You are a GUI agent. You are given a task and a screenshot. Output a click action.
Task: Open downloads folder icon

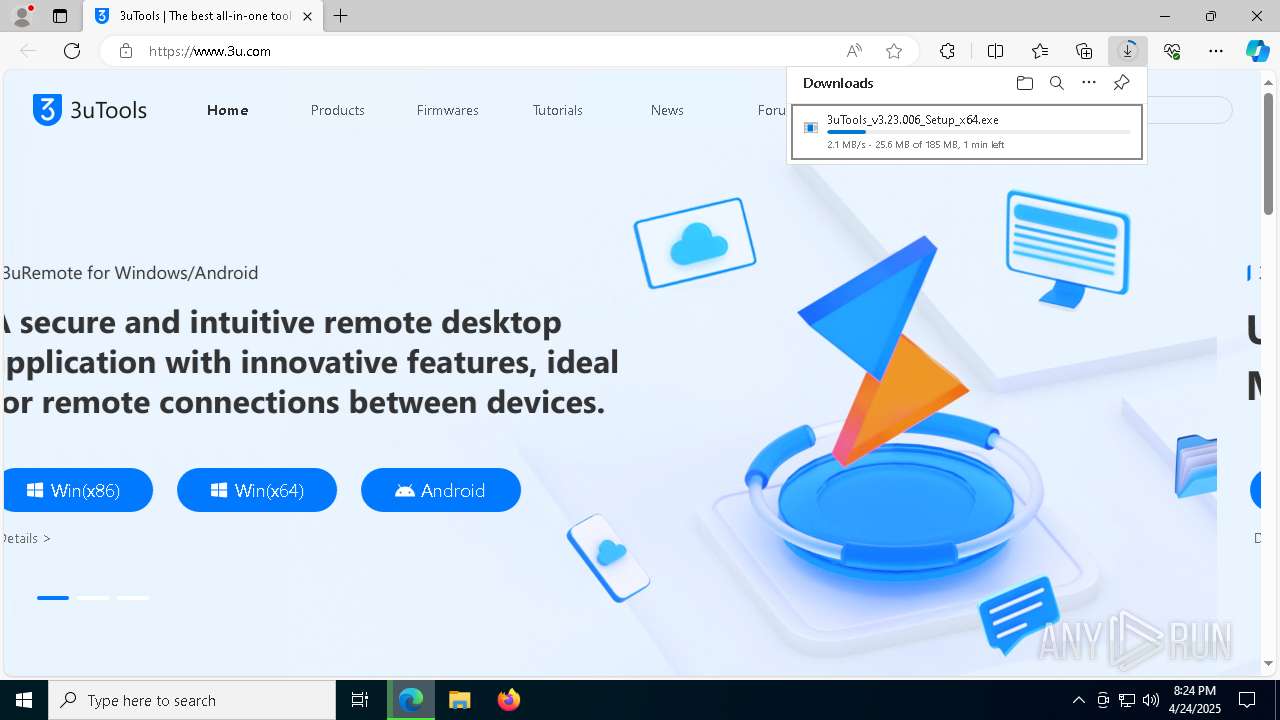tap(1025, 83)
